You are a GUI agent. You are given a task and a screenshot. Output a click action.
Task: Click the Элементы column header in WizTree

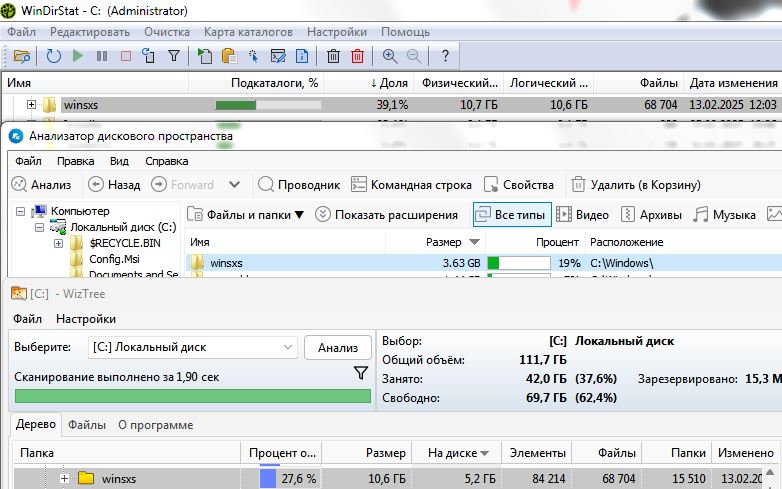(x=537, y=453)
